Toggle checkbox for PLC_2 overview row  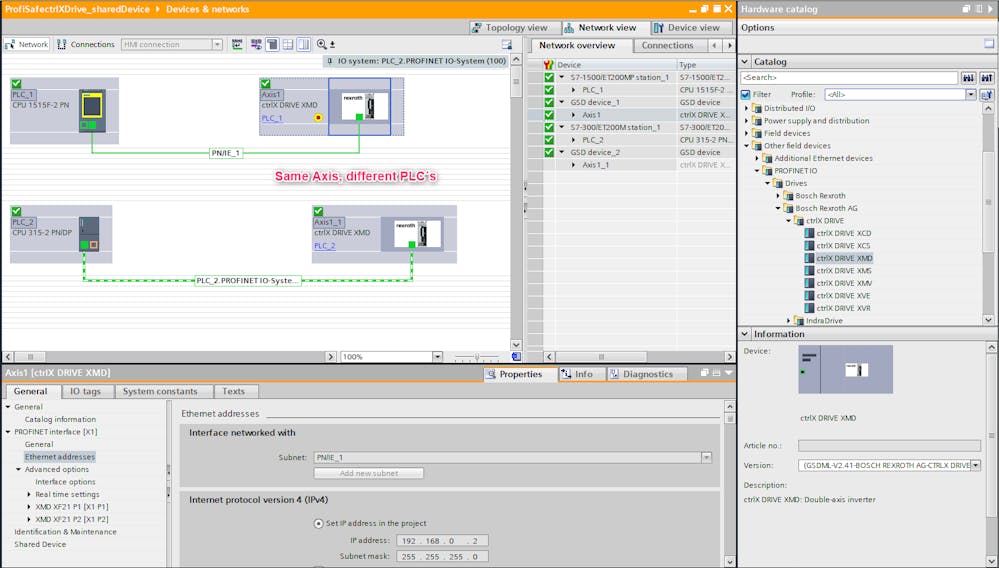pos(549,139)
